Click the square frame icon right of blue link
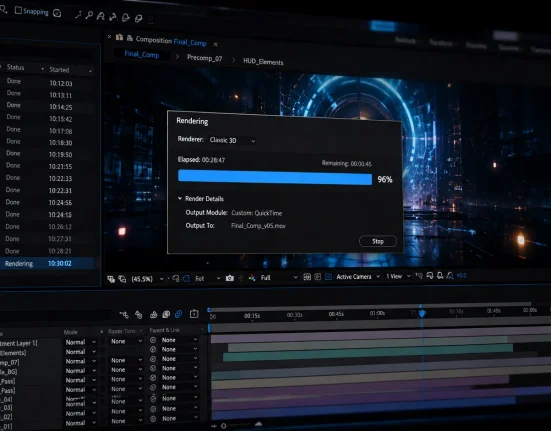This screenshot has height=431, width=551. (194, 314)
